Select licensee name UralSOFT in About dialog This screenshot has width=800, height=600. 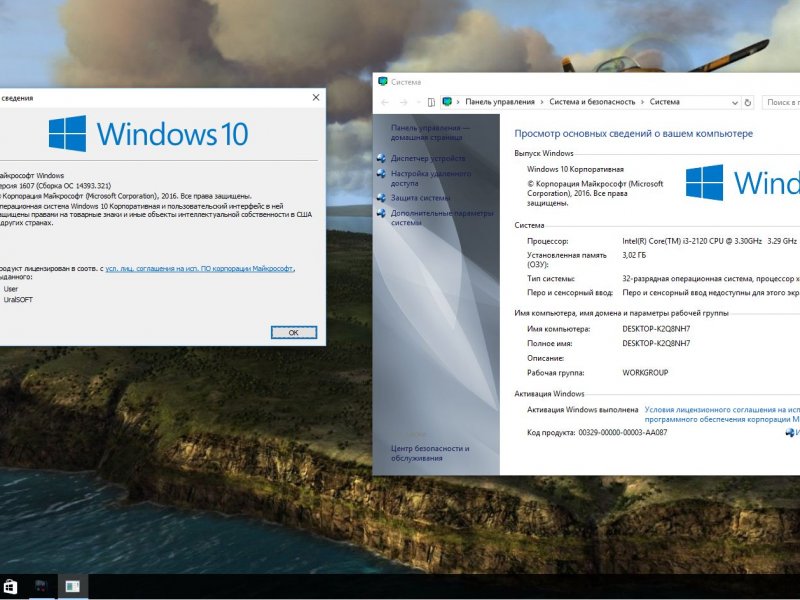(18, 299)
